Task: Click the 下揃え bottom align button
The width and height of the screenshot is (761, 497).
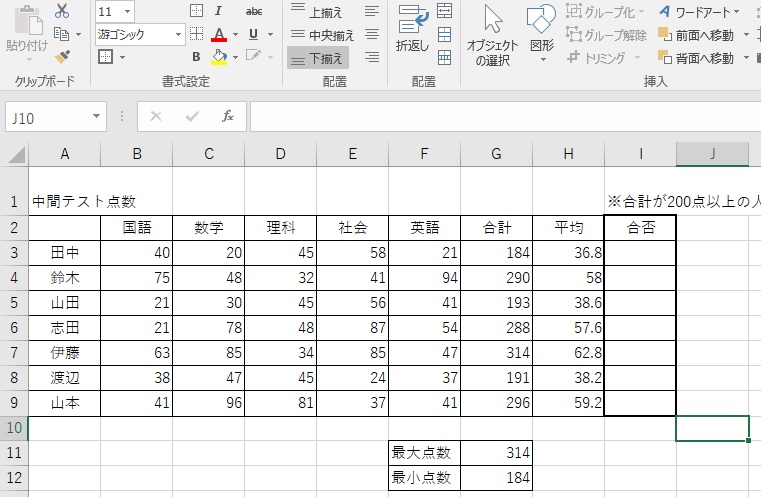Action: [317, 58]
